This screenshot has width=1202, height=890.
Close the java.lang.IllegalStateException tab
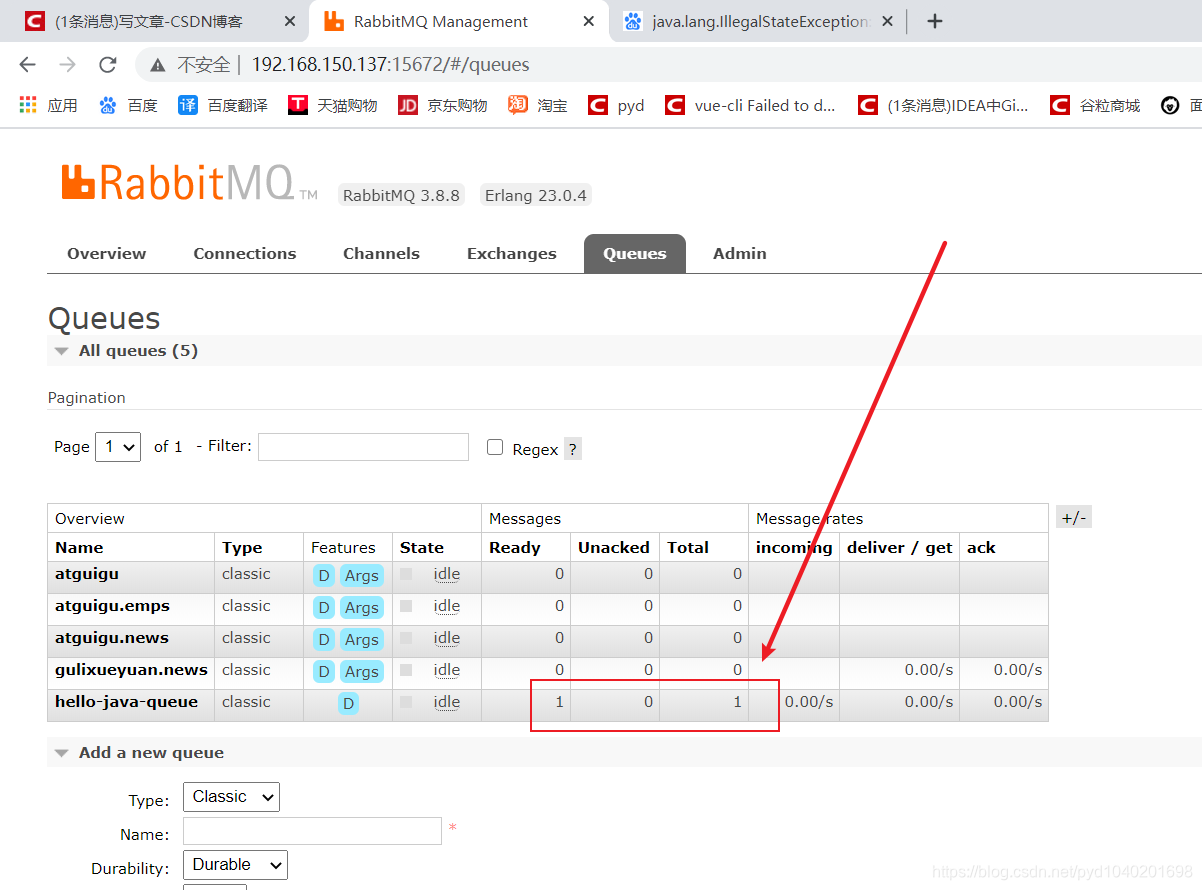(889, 21)
